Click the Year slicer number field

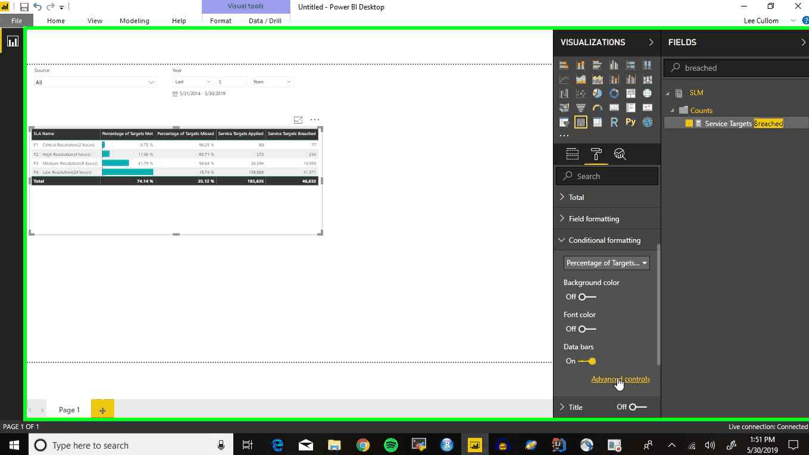tap(231, 82)
